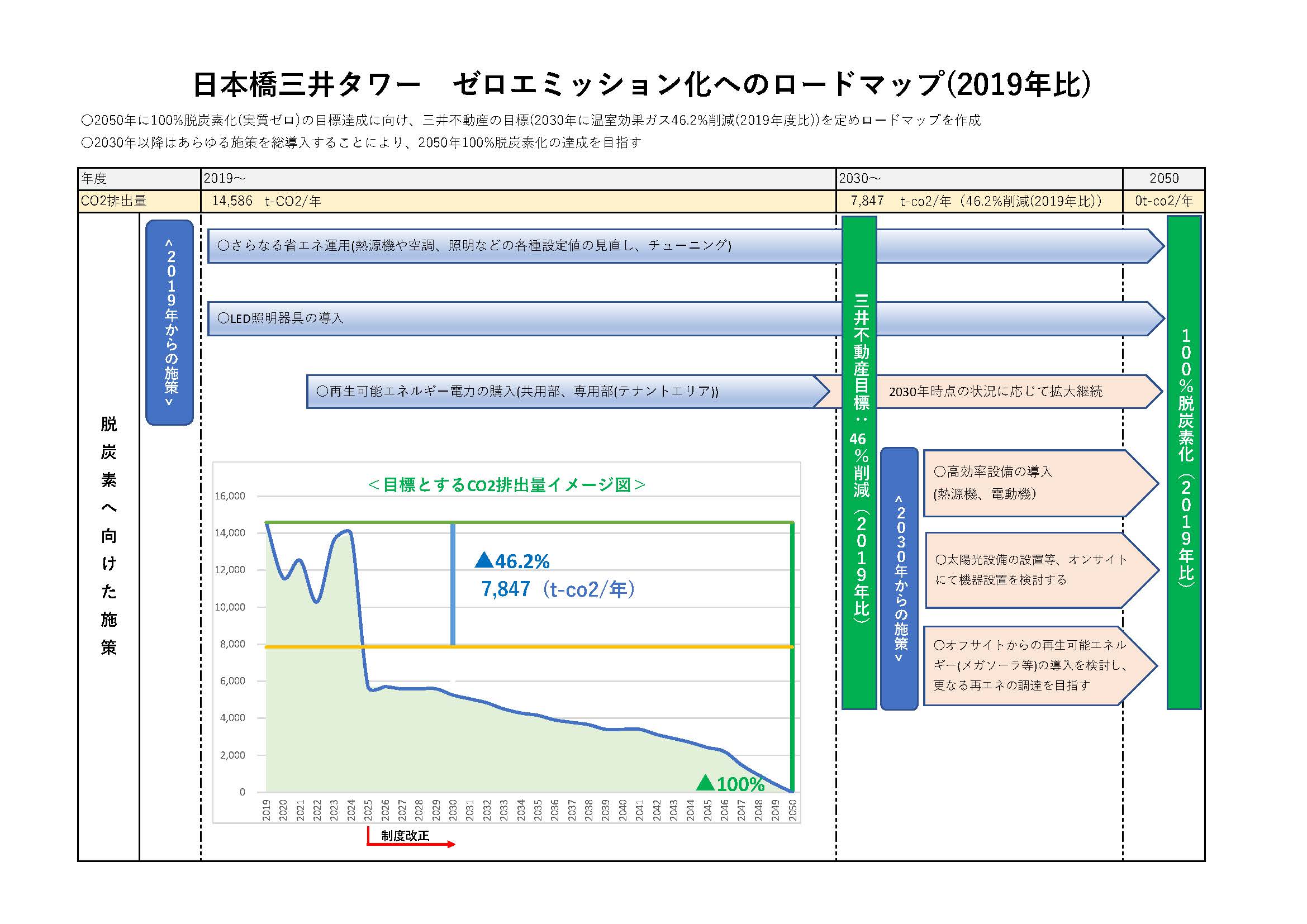Toggle the green 三井不動産目標:46%削減 bar
Viewport: 1307px width, 924px height.
coord(861,466)
